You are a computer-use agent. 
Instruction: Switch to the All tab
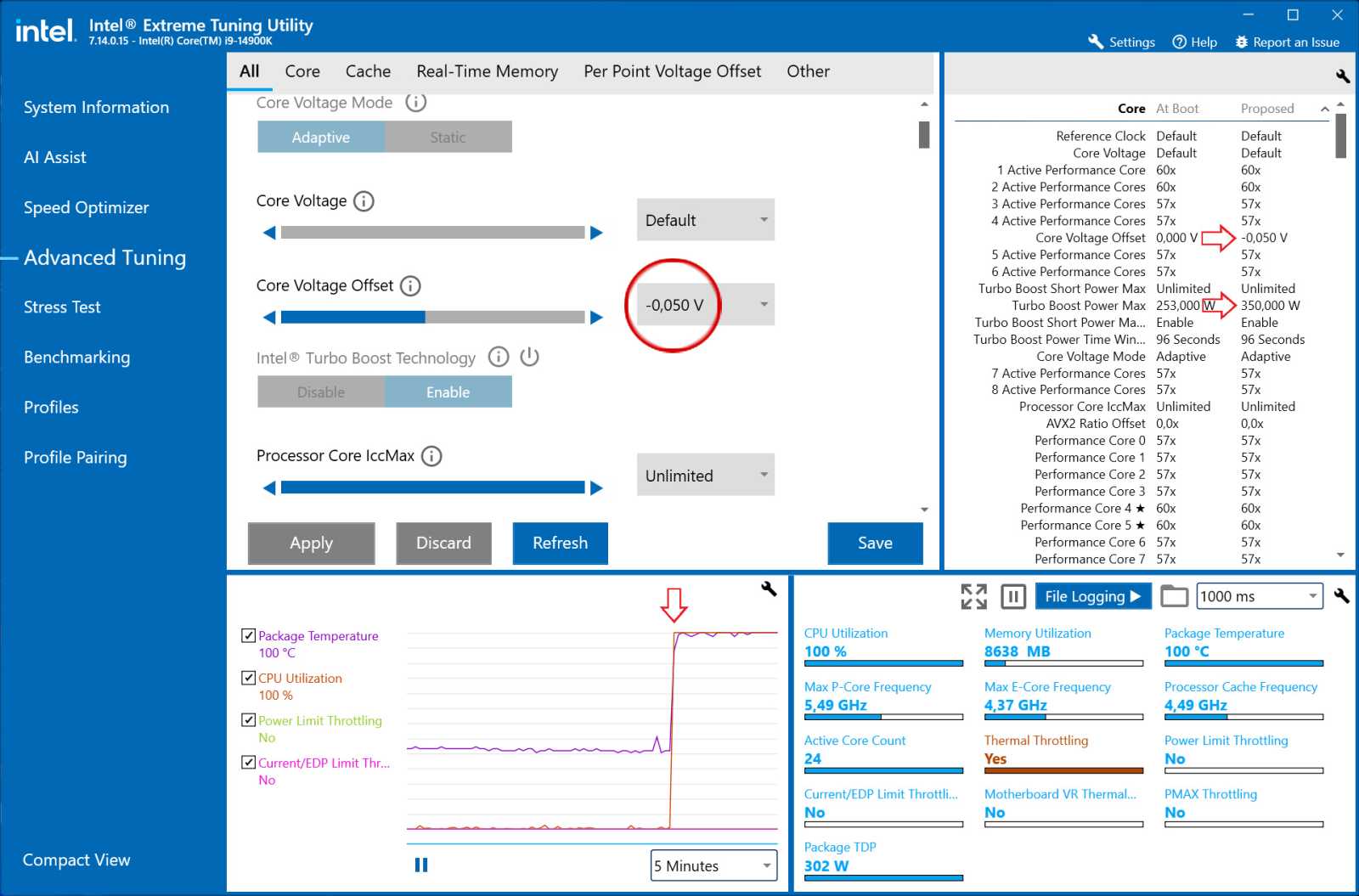pos(250,71)
